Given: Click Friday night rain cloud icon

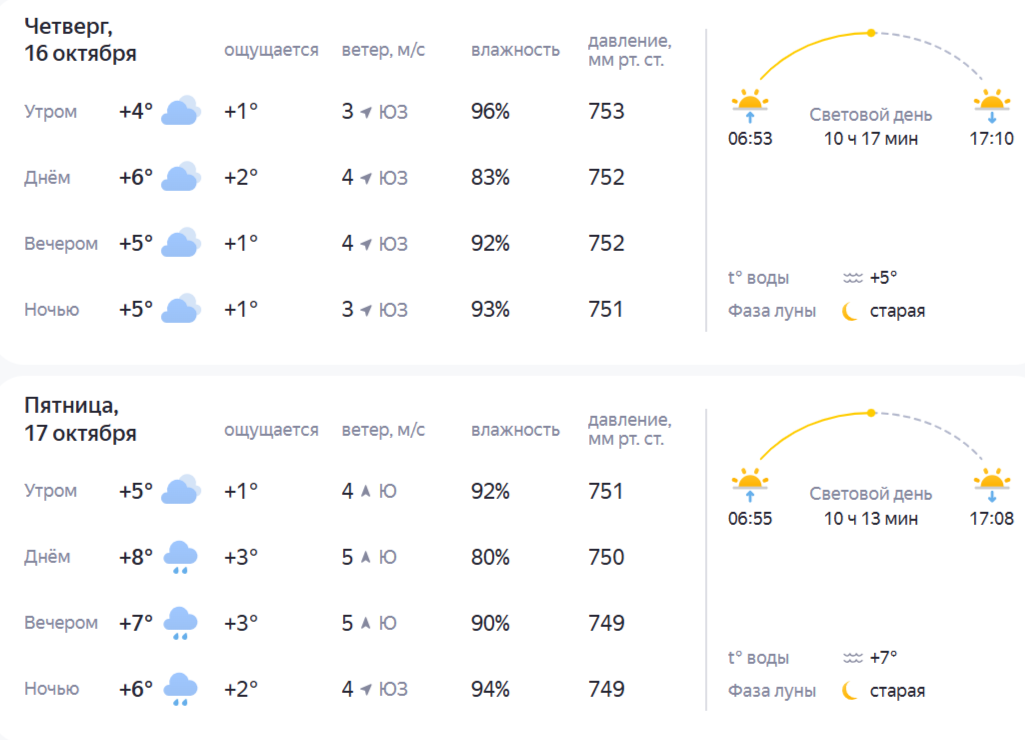Looking at the screenshot, I should tap(181, 689).
